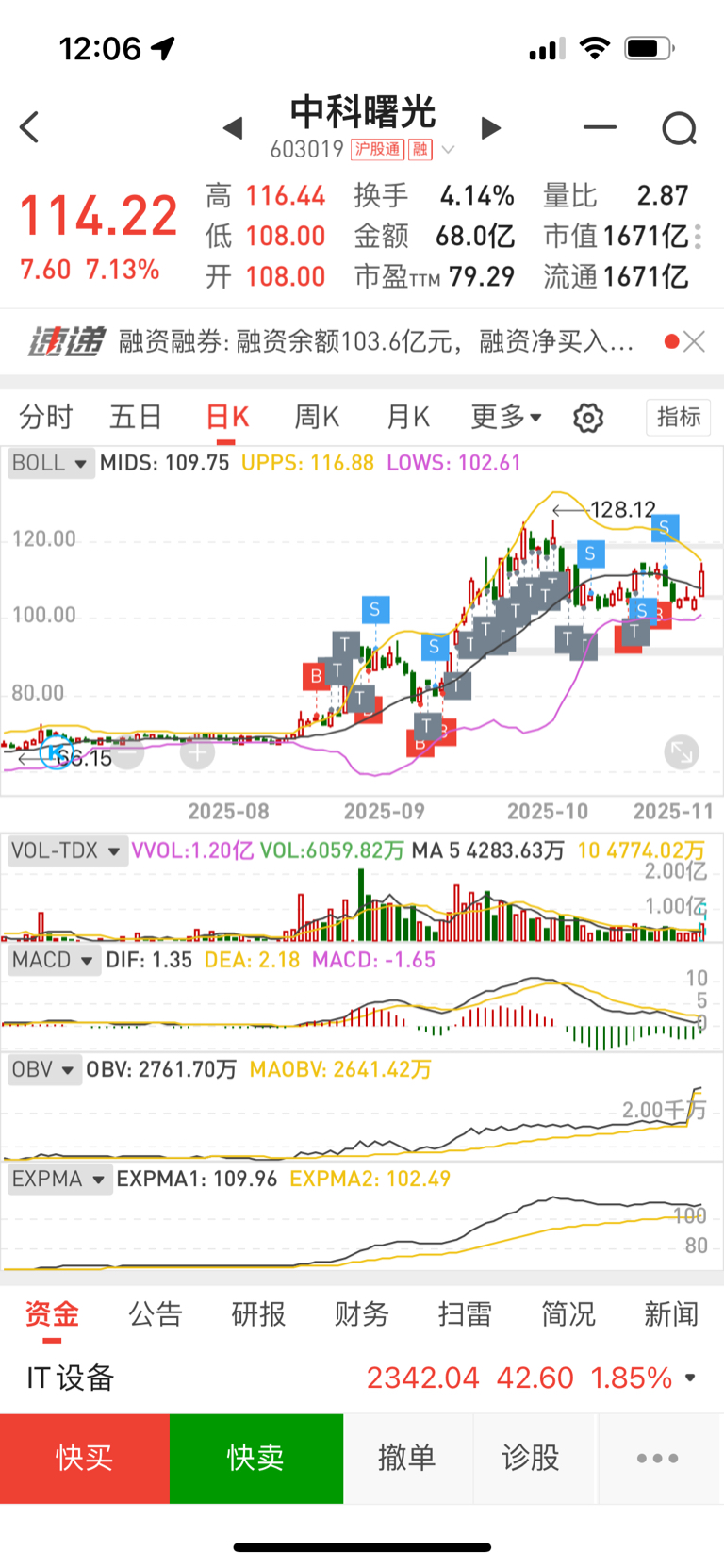Select the 公告 tab
Screen dimensions: 724x1568
pos(155,1313)
